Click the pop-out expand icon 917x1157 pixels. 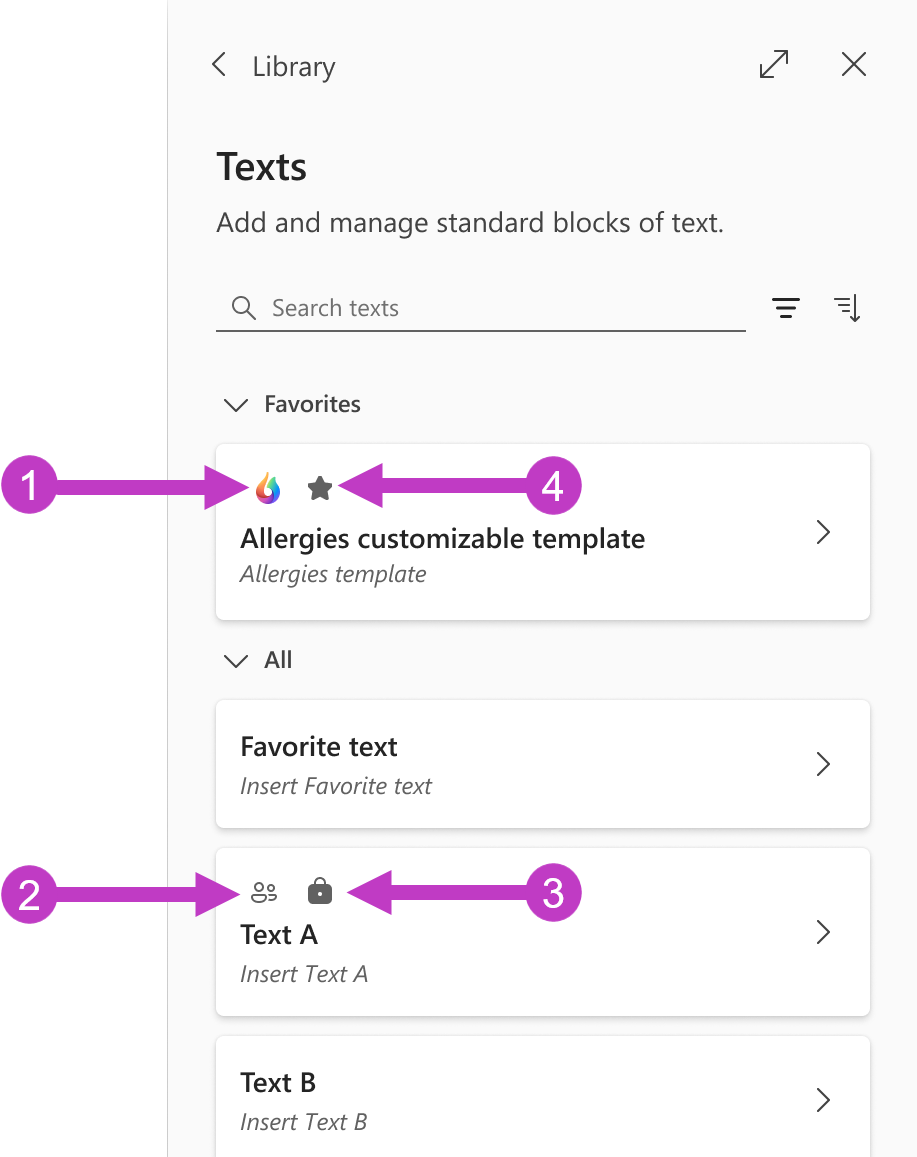click(774, 64)
